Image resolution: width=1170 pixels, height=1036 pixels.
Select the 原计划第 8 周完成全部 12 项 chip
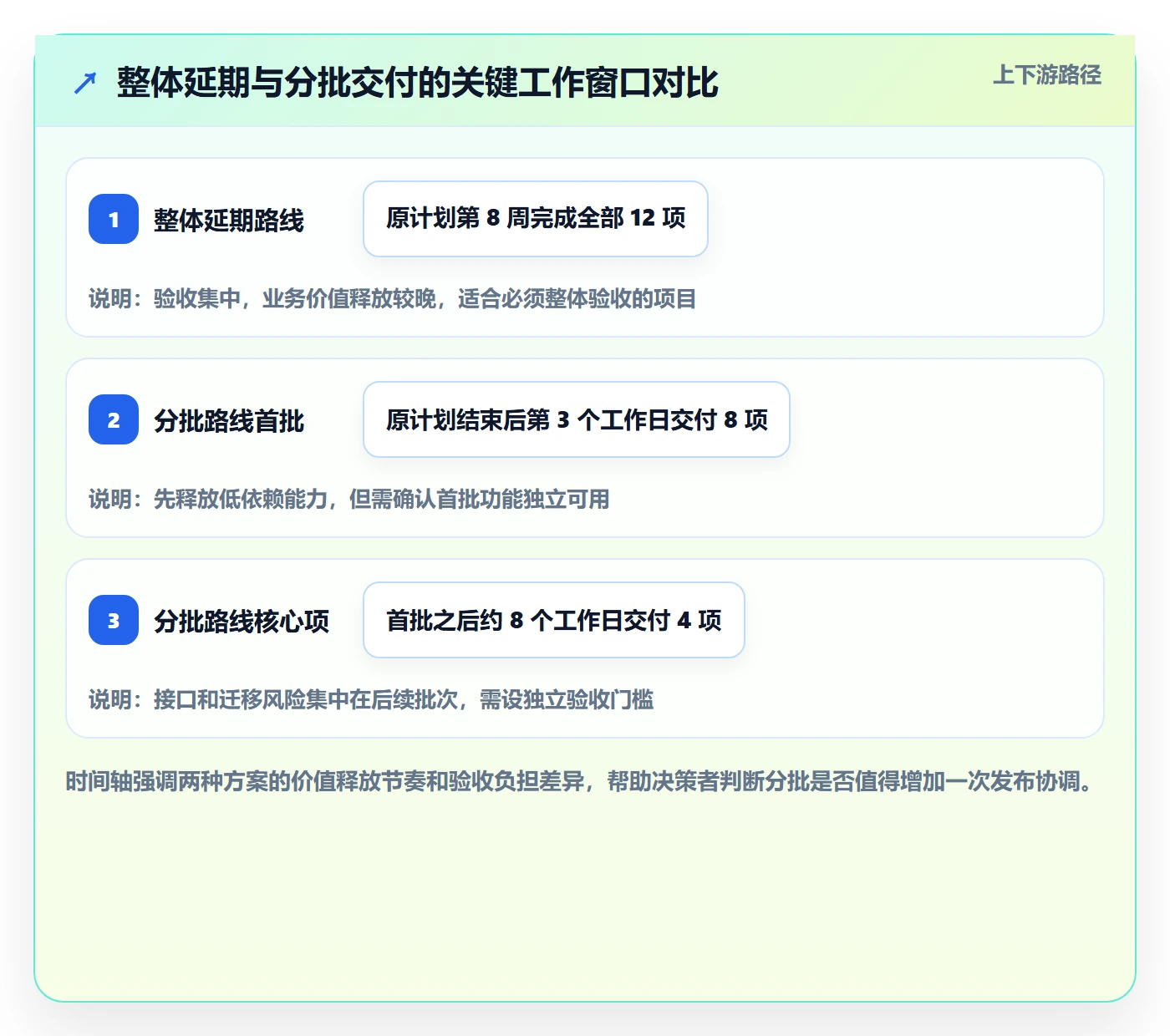coord(536,219)
